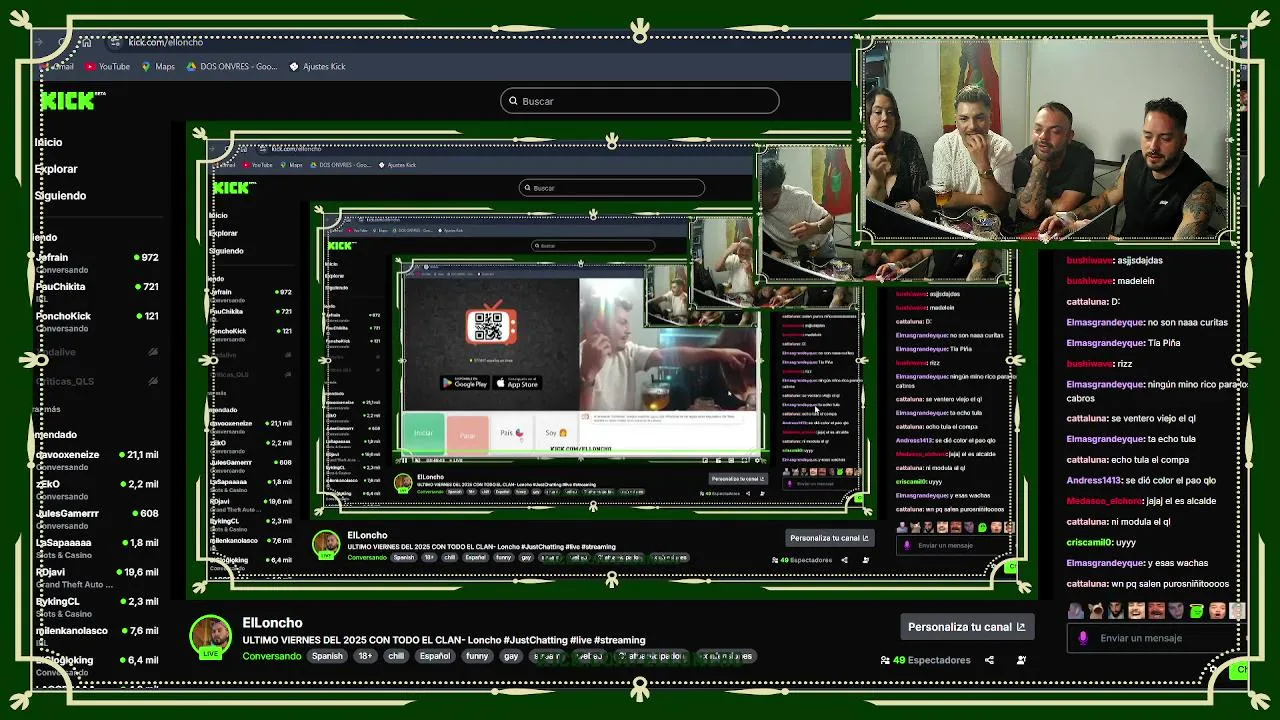Click the purple icon in the message box
This screenshot has width=1280, height=720.
(1083, 638)
